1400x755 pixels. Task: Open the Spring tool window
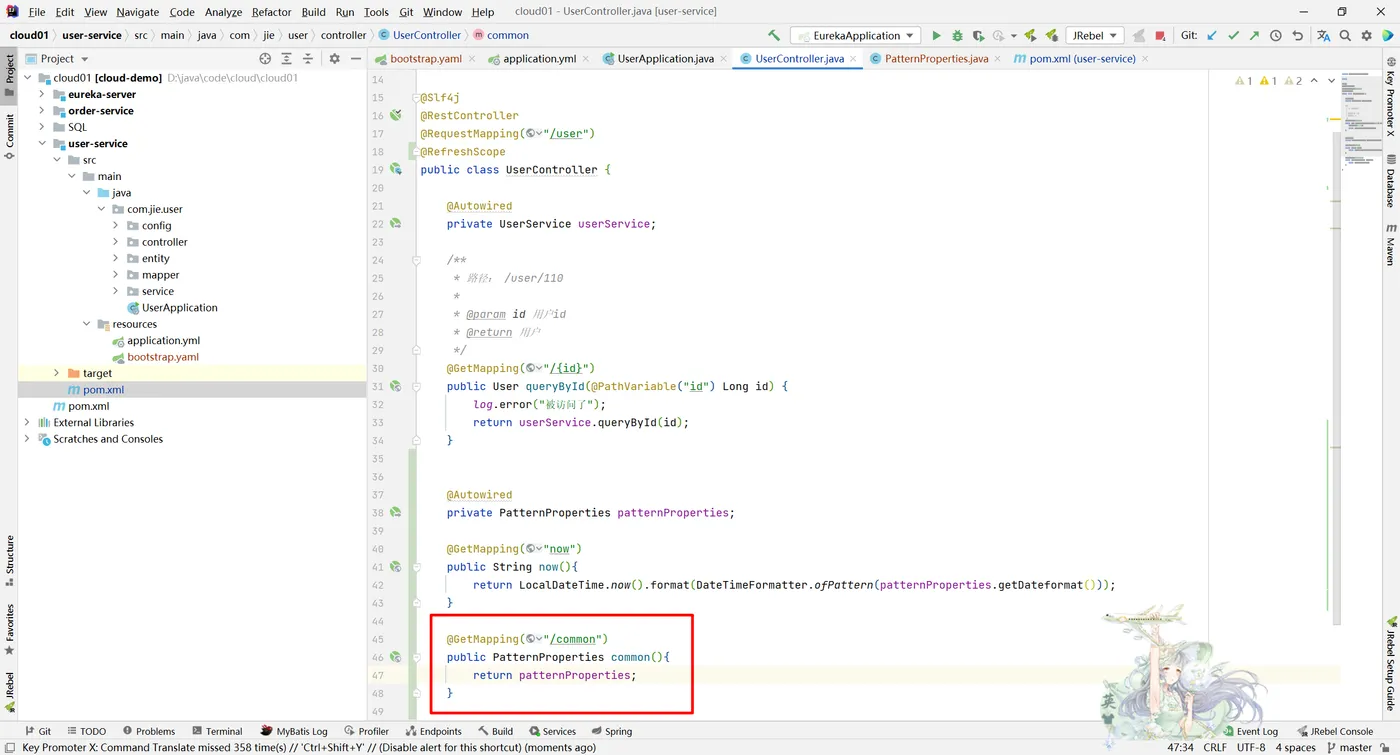point(611,731)
